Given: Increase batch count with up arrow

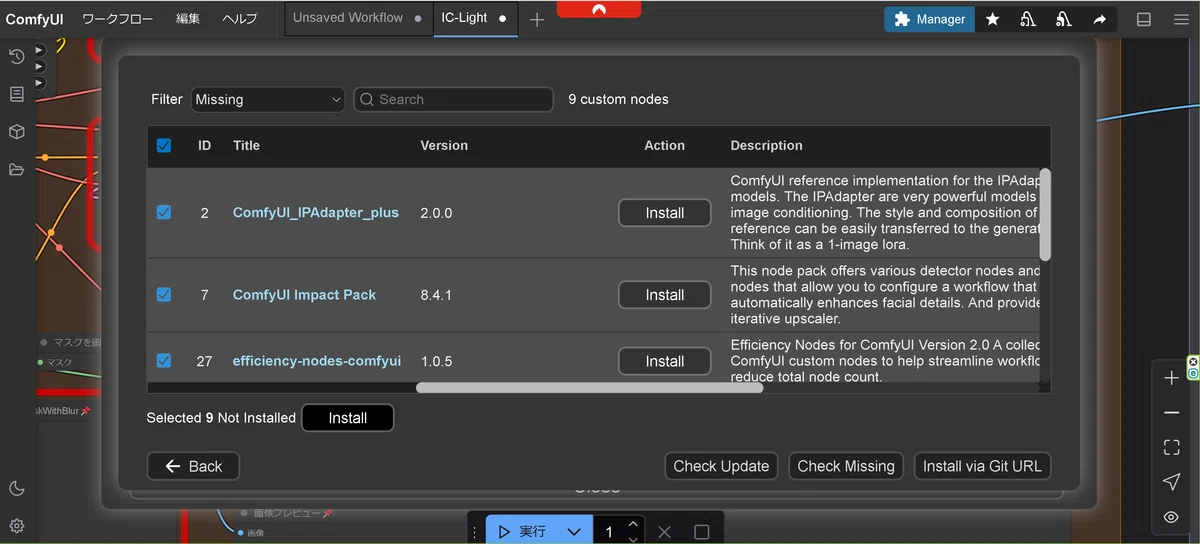Looking at the screenshot, I should (633, 524).
